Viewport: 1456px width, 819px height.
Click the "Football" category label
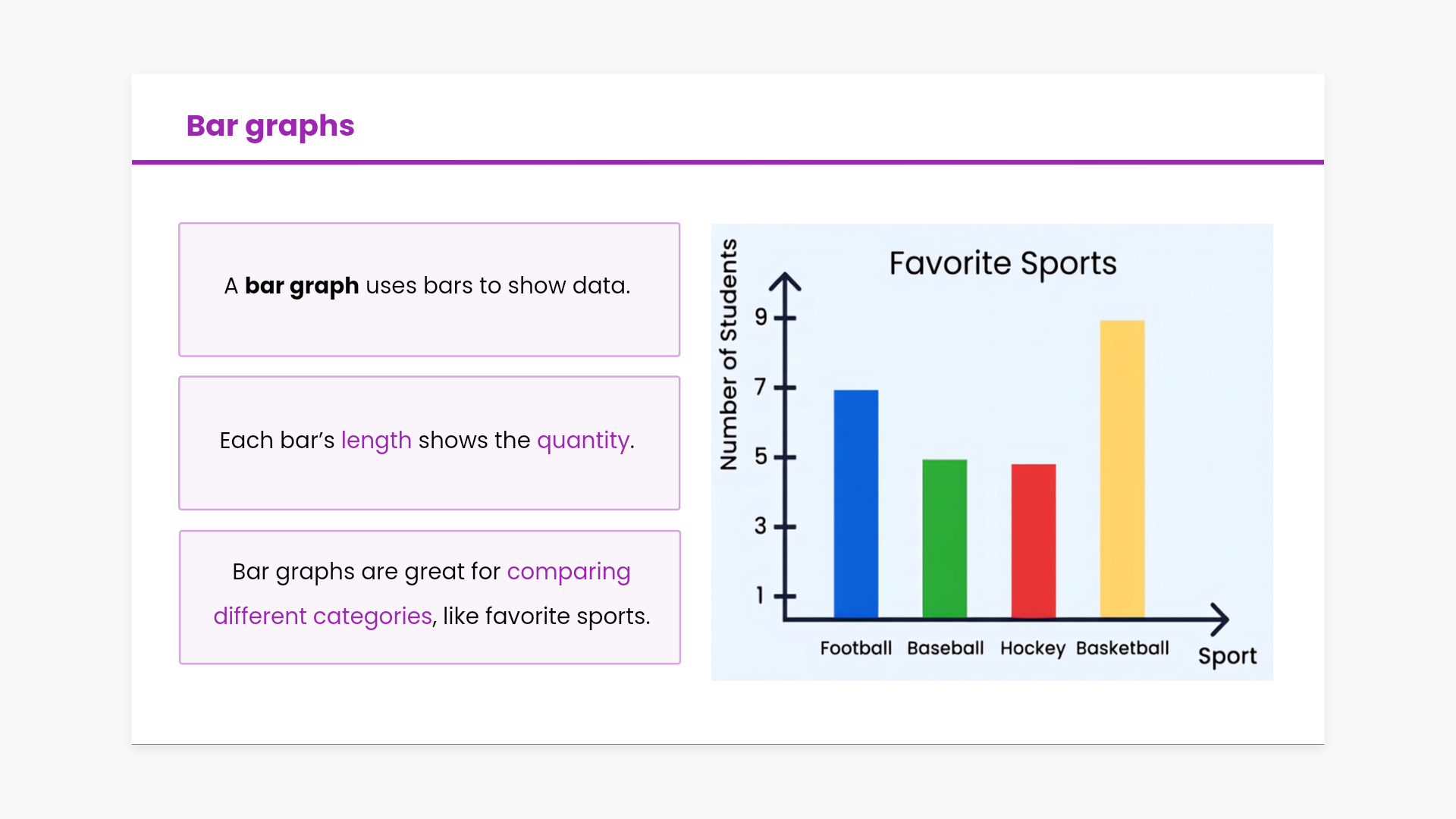pos(855,648)
